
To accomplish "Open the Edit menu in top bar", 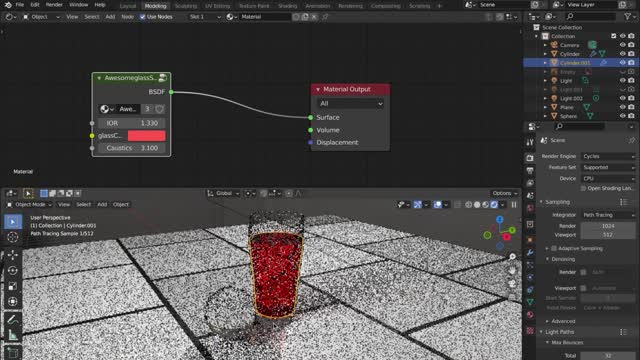I will coord(35,5).
